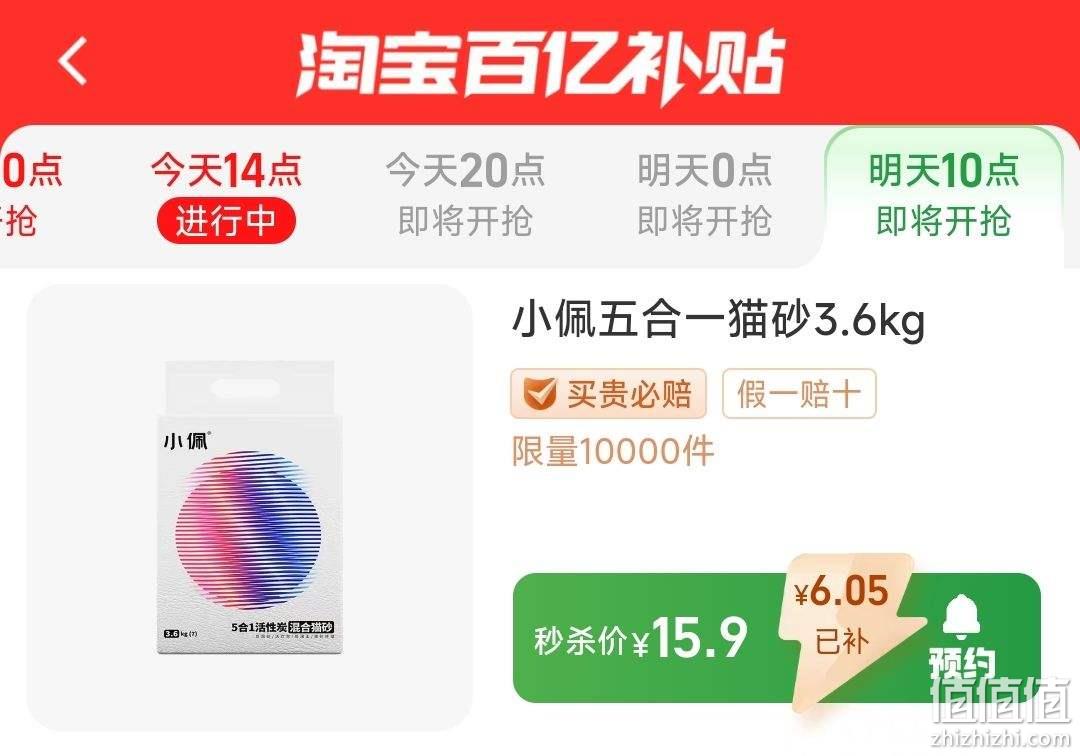Open the 小佩五合一猫砂3.6kg product title
The height and width of the screenshot is (756, 1080).
click(x=718, y=322)
